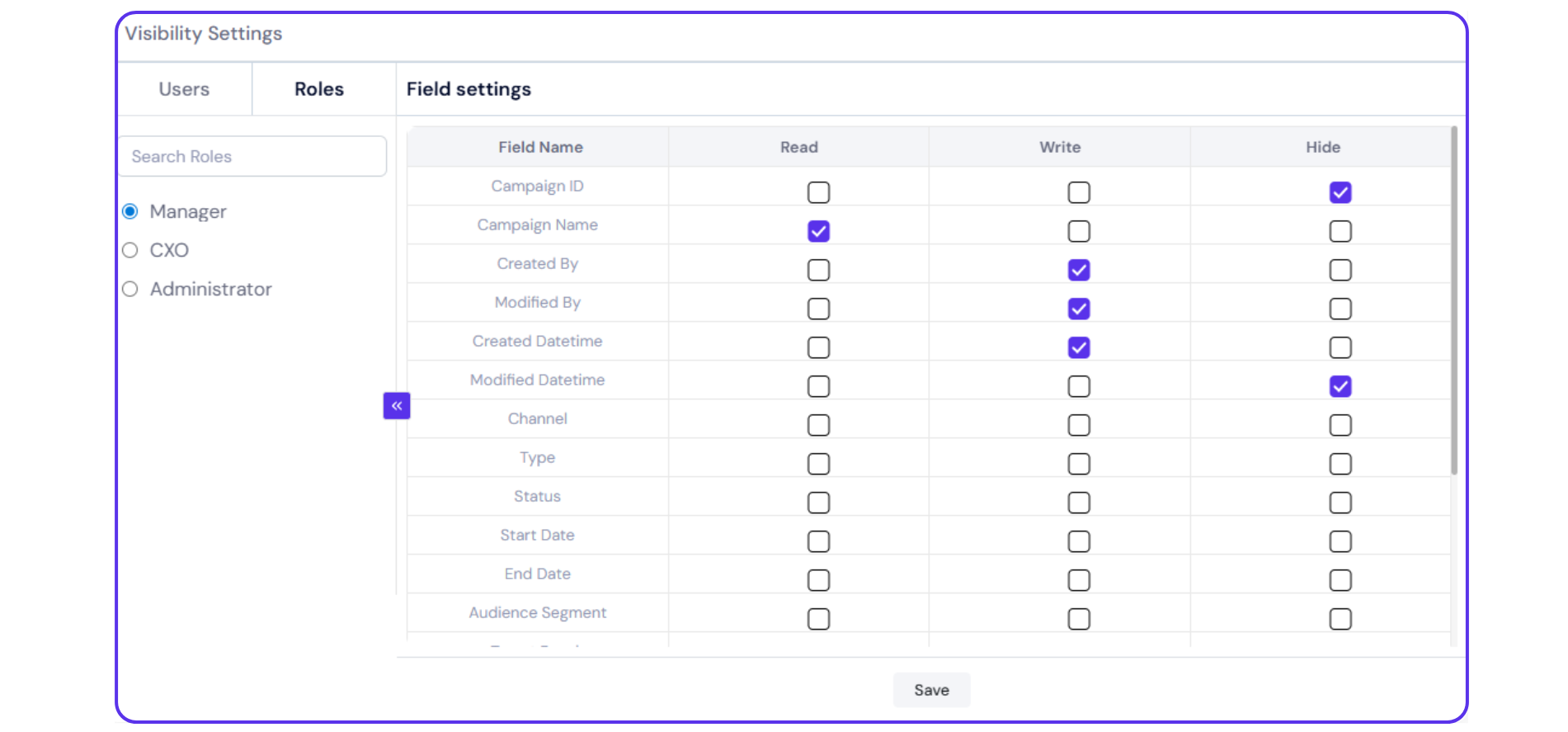
Task: Uncheck Hide for Campaign ID
Action: (x=1340, y=192)
